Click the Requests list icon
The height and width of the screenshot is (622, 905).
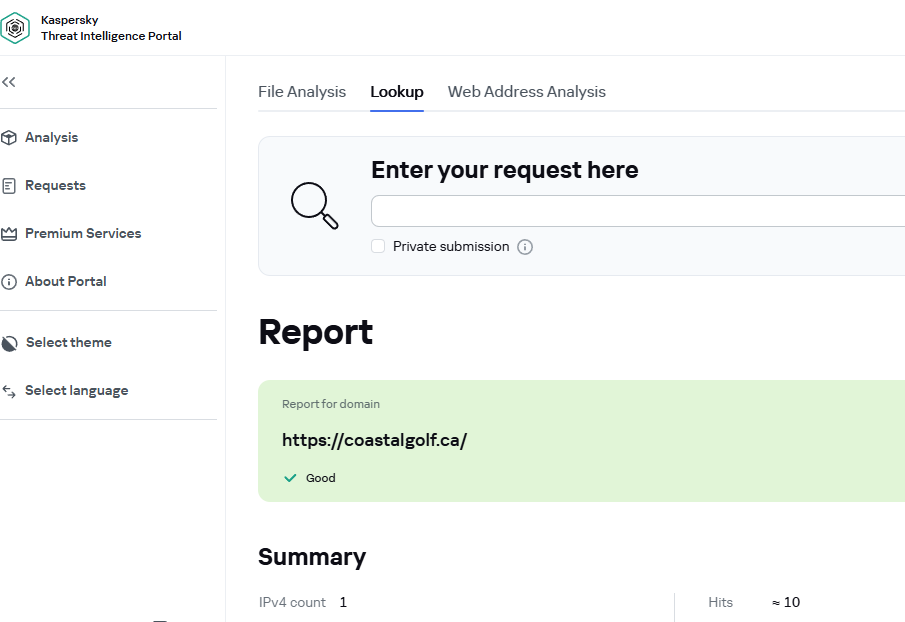coord(10,186)
